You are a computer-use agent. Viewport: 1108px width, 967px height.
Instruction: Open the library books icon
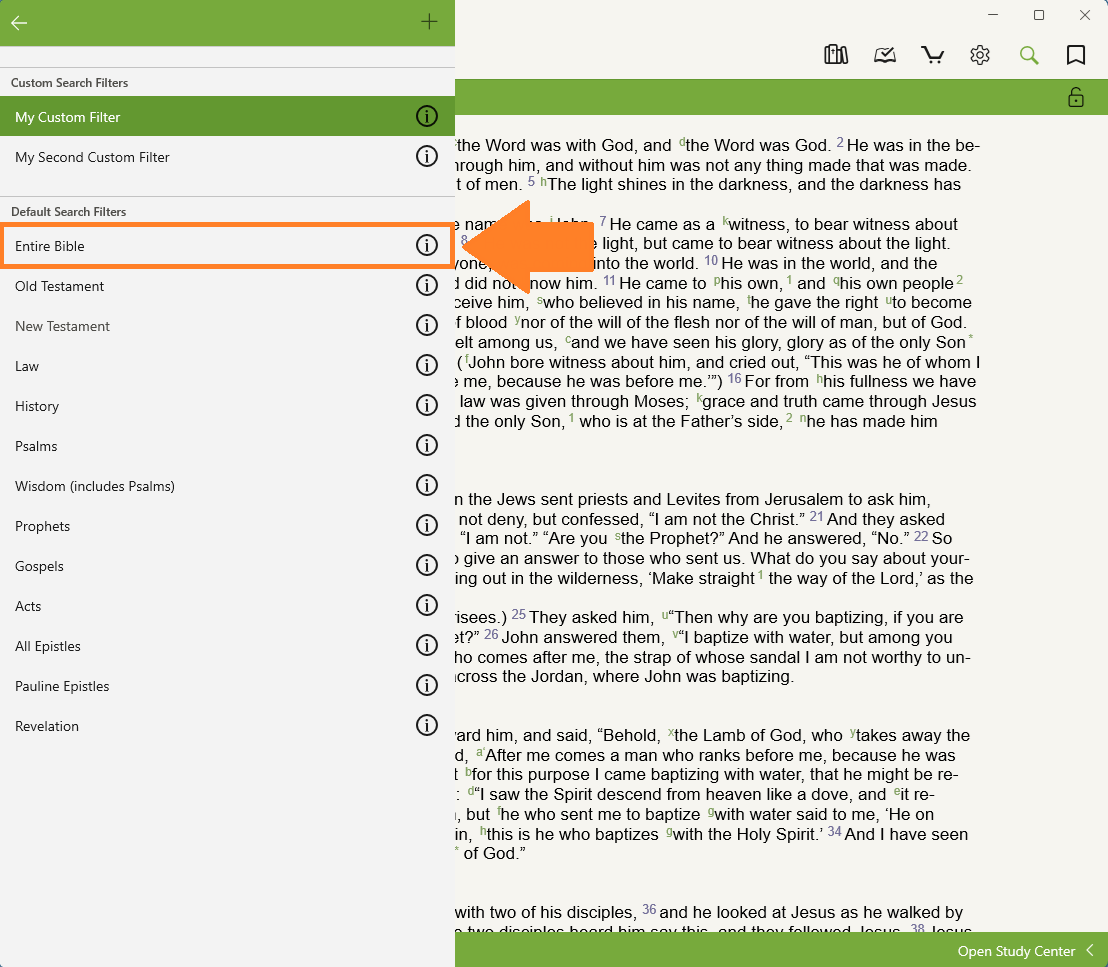pos(835,55)
